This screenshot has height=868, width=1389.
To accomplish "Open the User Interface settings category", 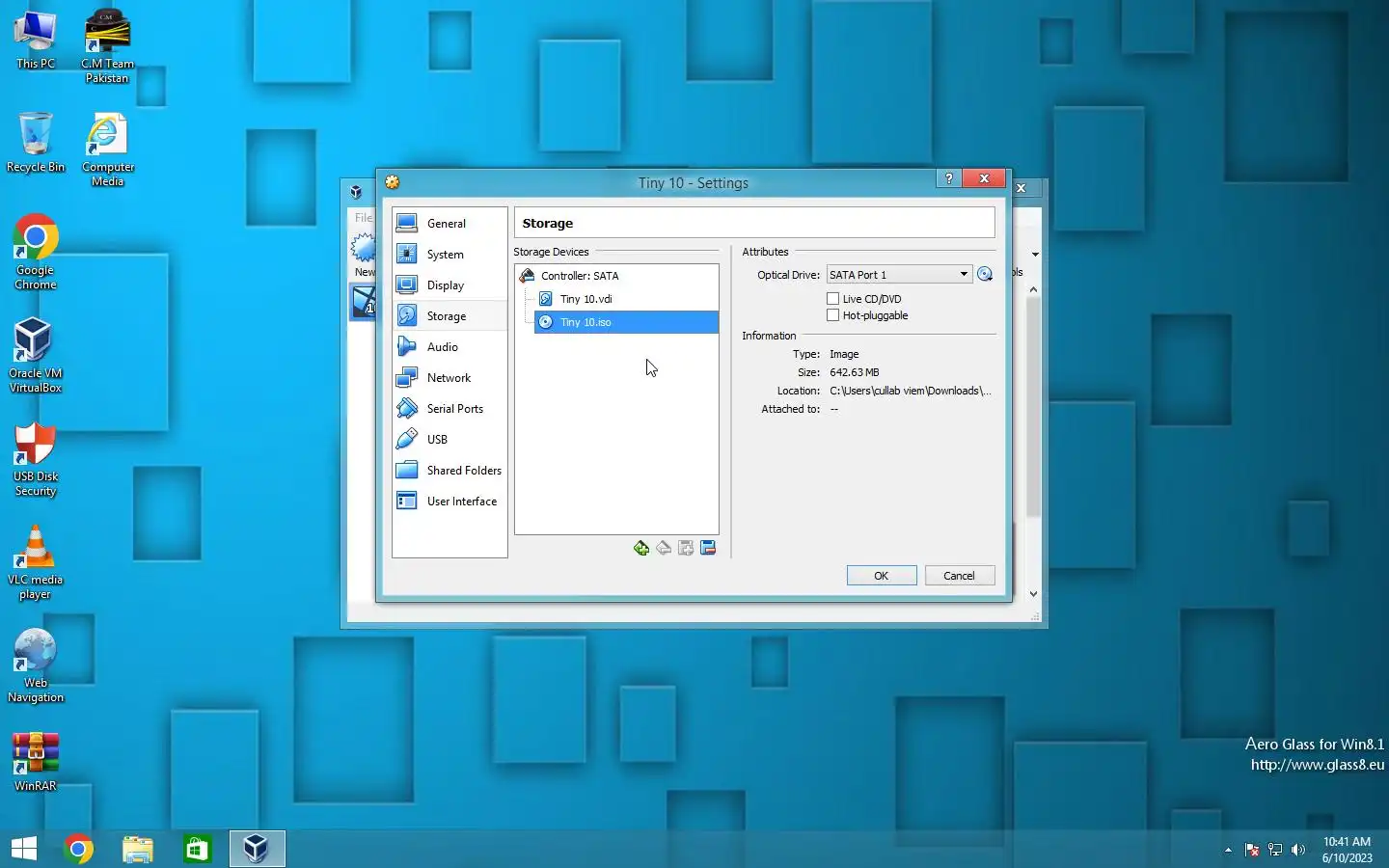I will click(x=449, y=501).
